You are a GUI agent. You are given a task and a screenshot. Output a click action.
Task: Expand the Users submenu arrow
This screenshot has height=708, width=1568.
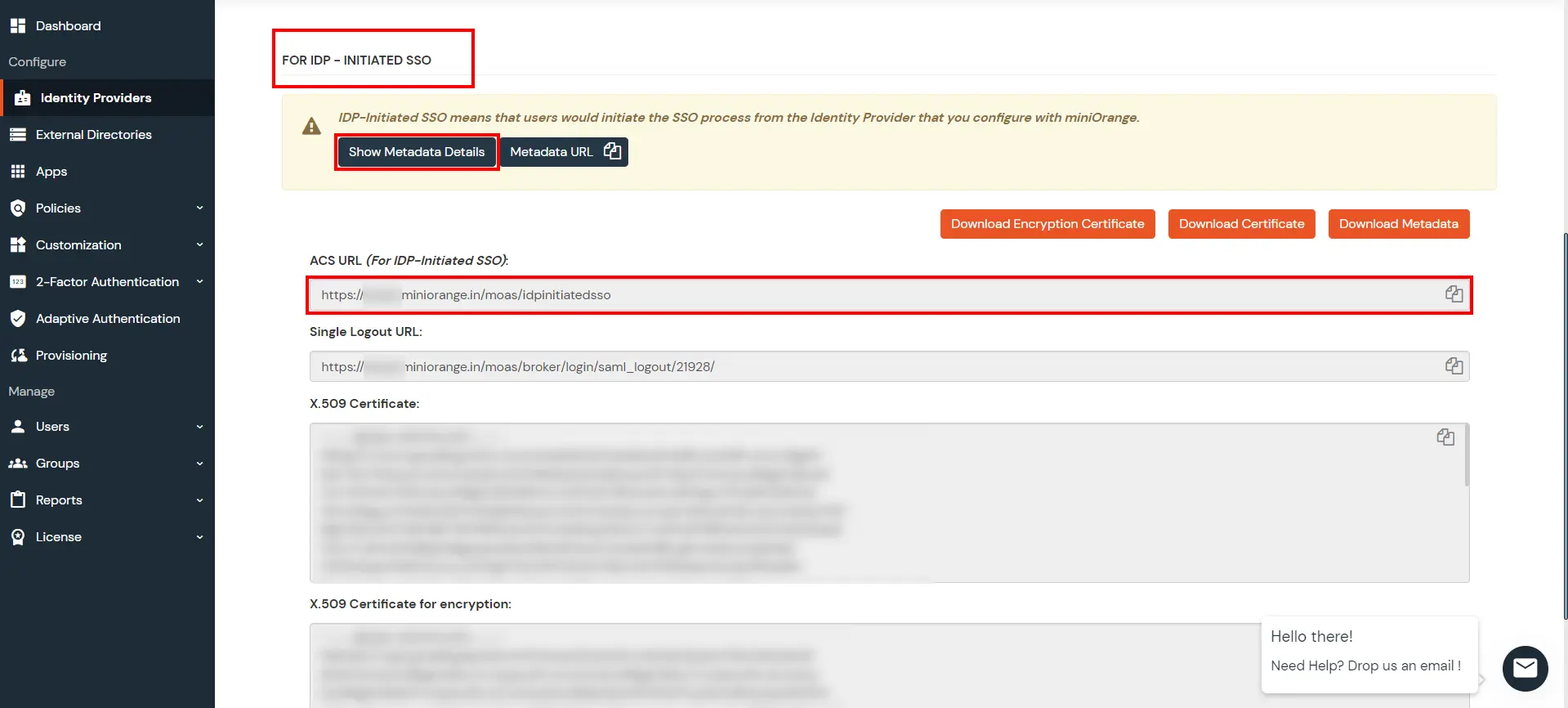pyautogui.click(x=199, y=427)
